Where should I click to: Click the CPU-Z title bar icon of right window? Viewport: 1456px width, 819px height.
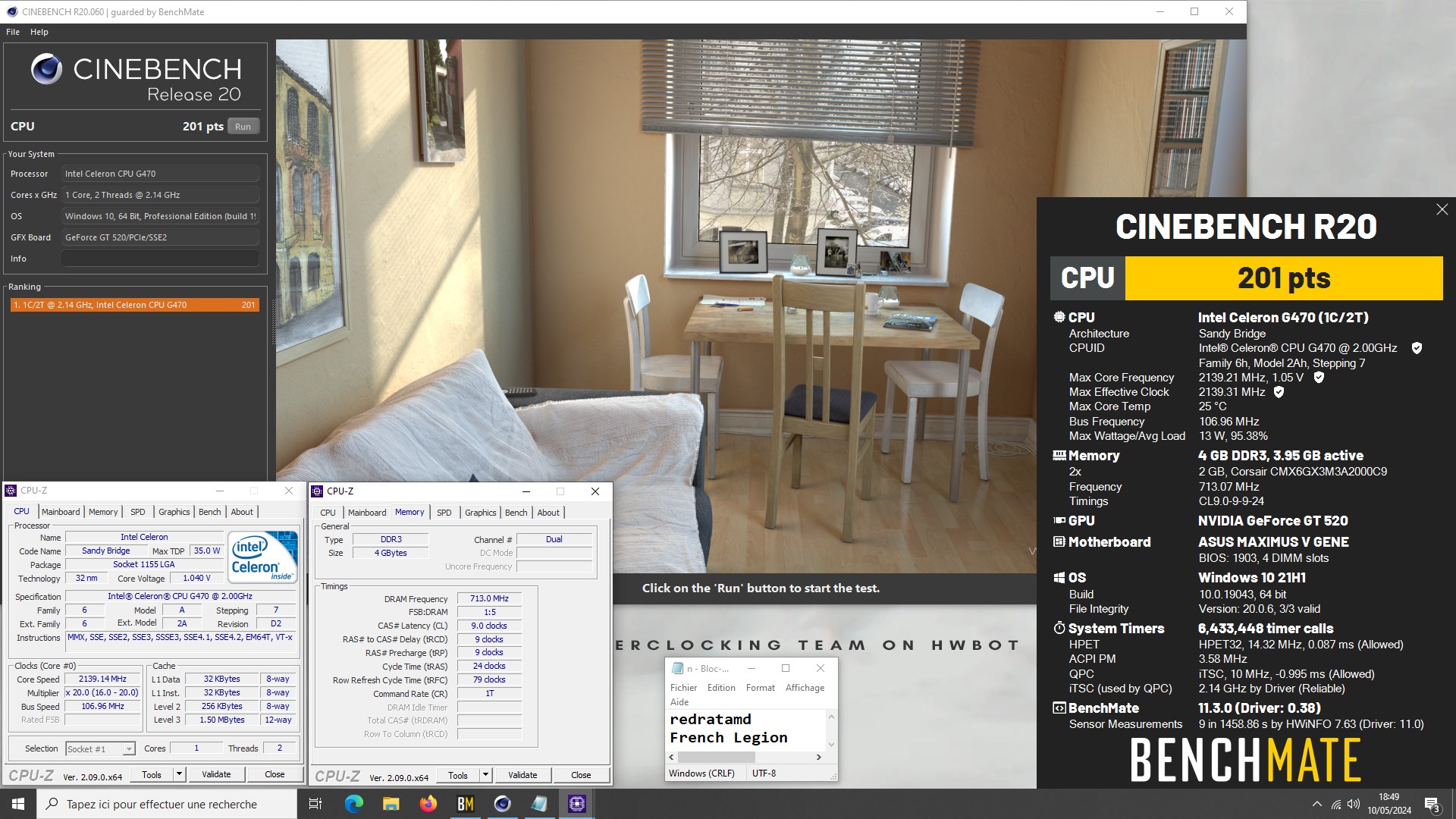(317, 491)
